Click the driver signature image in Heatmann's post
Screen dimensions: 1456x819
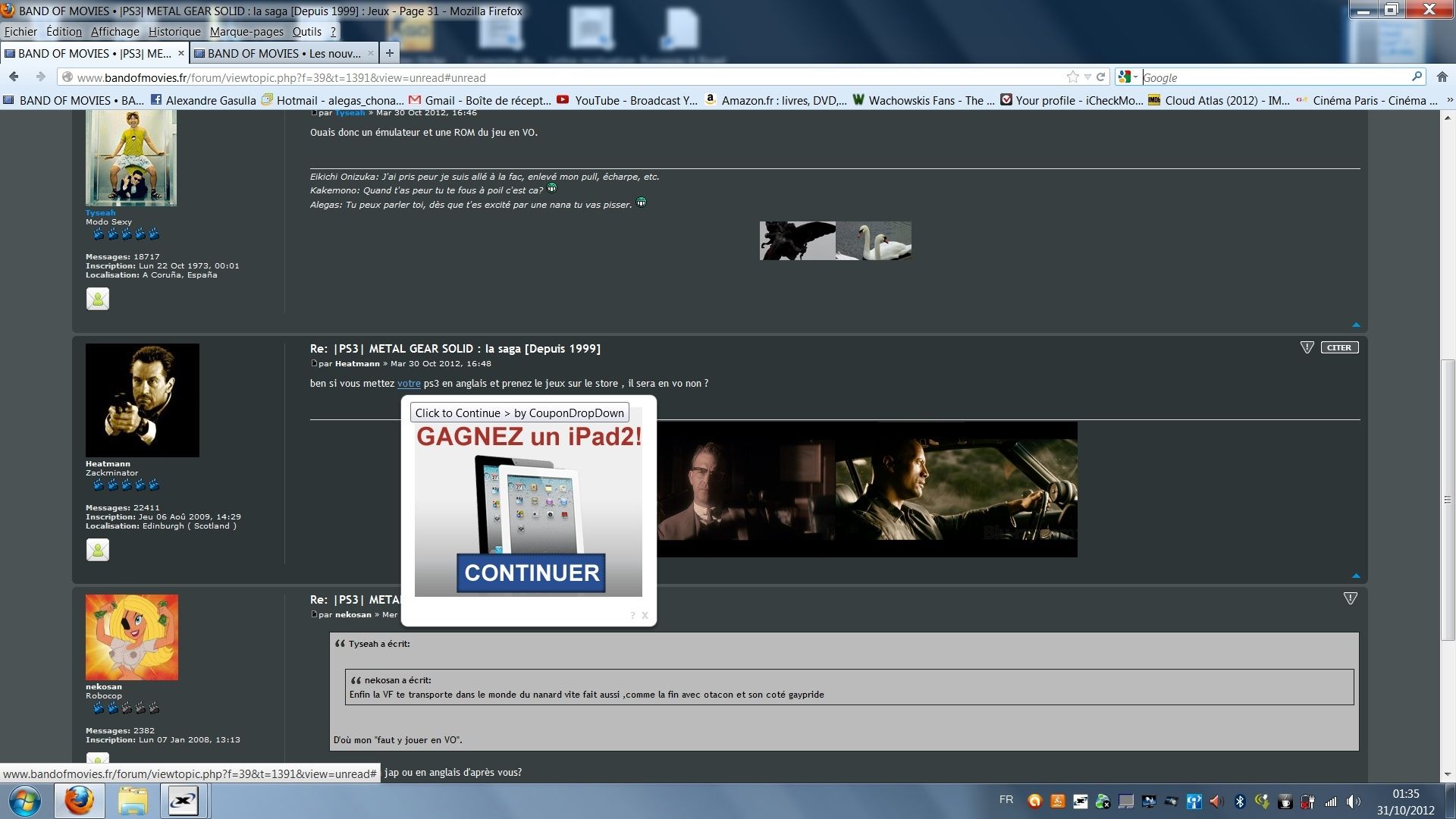pyautogui.click(x=956, y=489)
